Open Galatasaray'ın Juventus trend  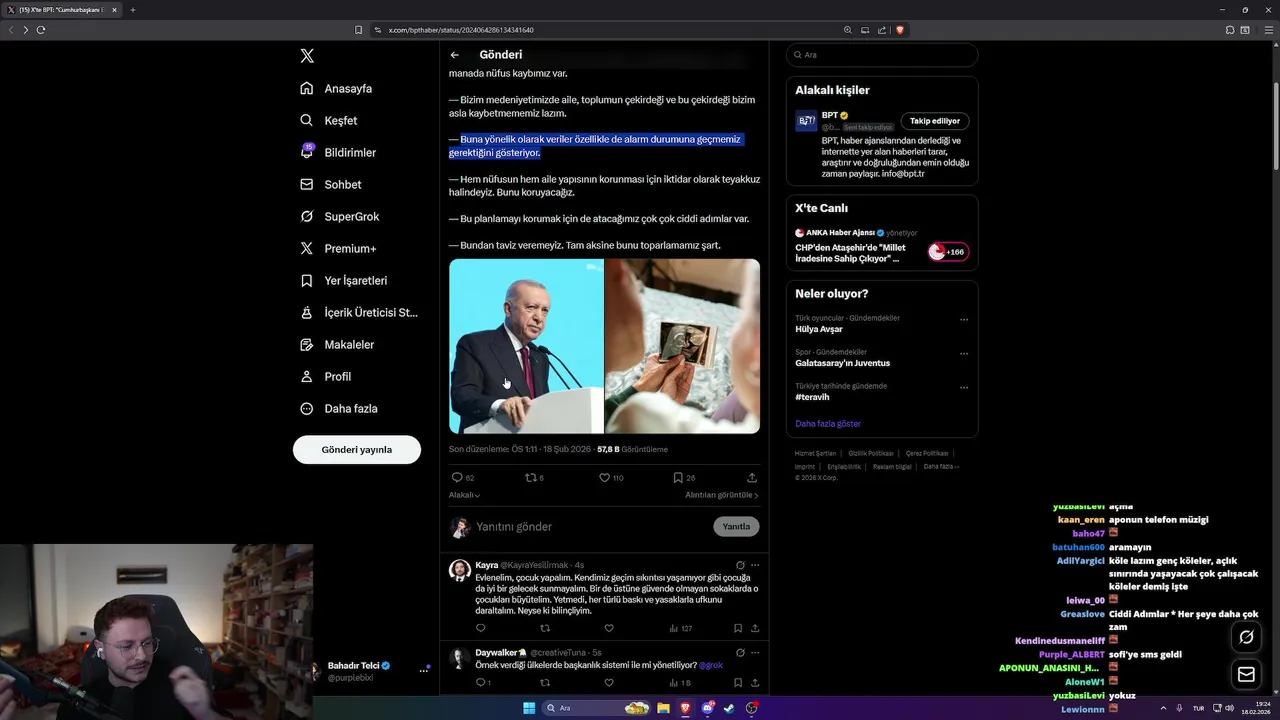(842, 363)
